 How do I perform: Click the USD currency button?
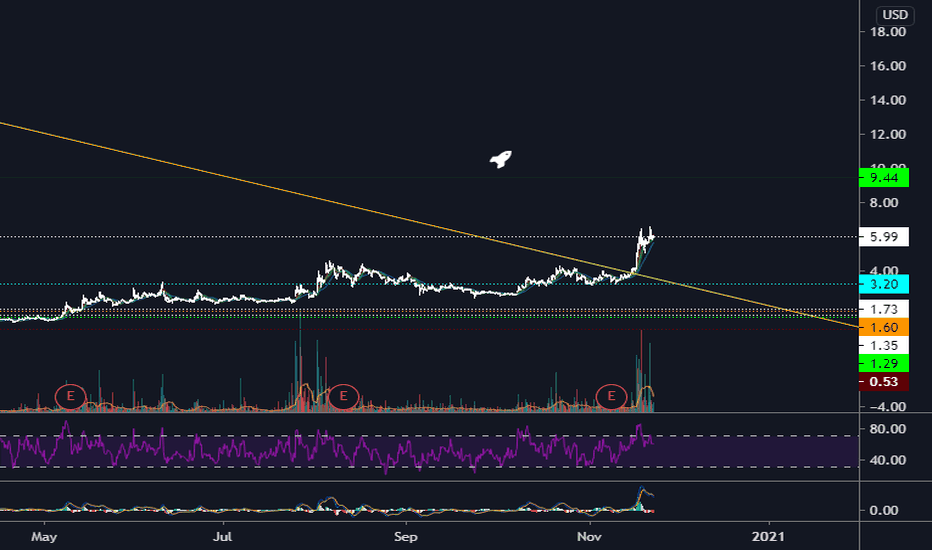point(895,15)
